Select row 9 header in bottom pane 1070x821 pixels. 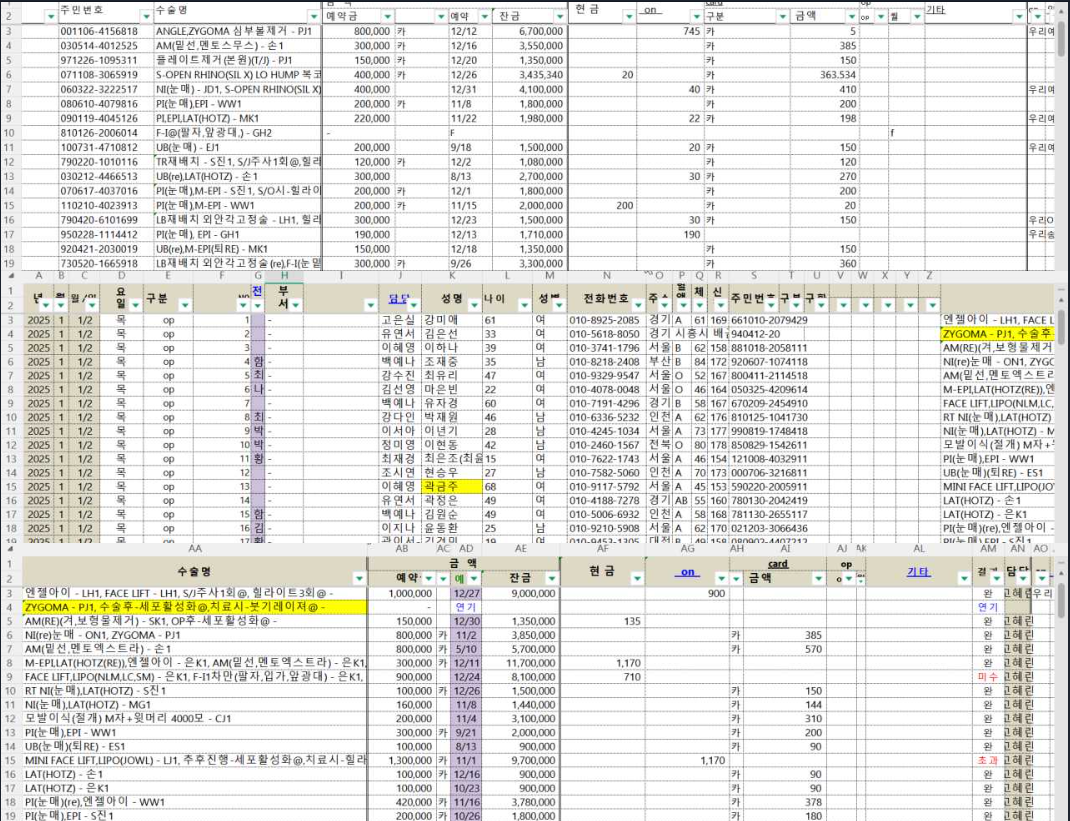[10, 677]
